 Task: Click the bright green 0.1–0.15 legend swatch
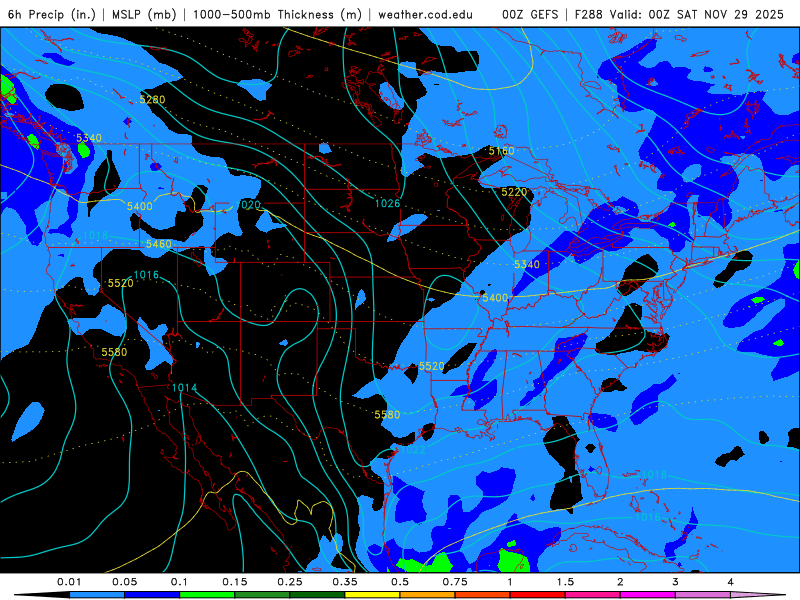[x=207, y=595]
